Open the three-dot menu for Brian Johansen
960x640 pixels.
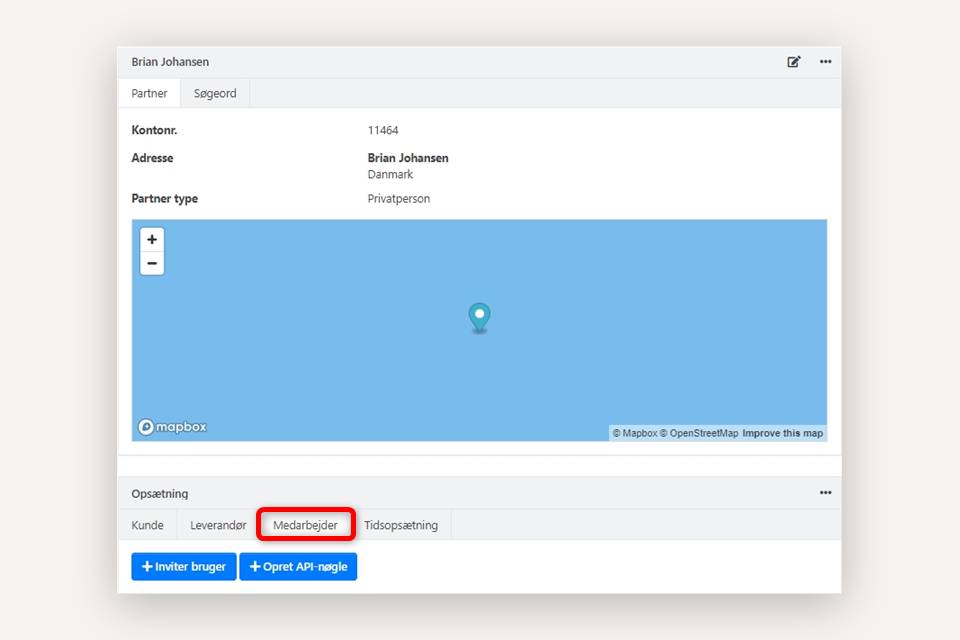click(825, 62)
